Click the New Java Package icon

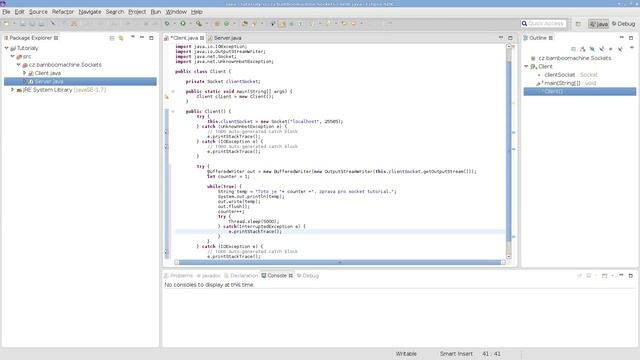217,24
